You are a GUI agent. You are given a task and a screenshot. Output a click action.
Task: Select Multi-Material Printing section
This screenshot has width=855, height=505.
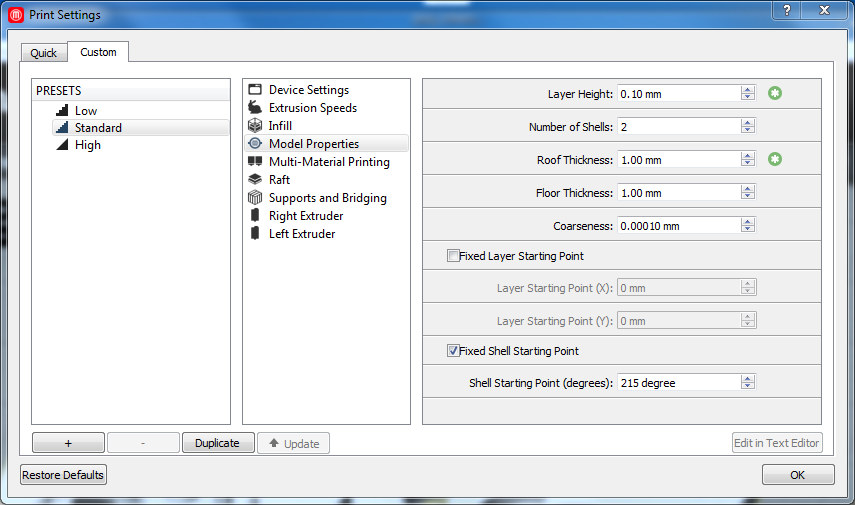point(326,161)
